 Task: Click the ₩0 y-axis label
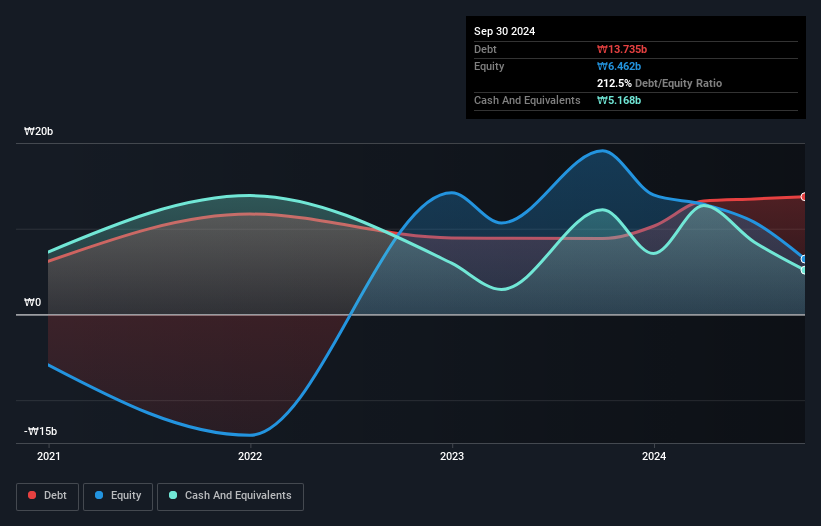coord(32,303)
